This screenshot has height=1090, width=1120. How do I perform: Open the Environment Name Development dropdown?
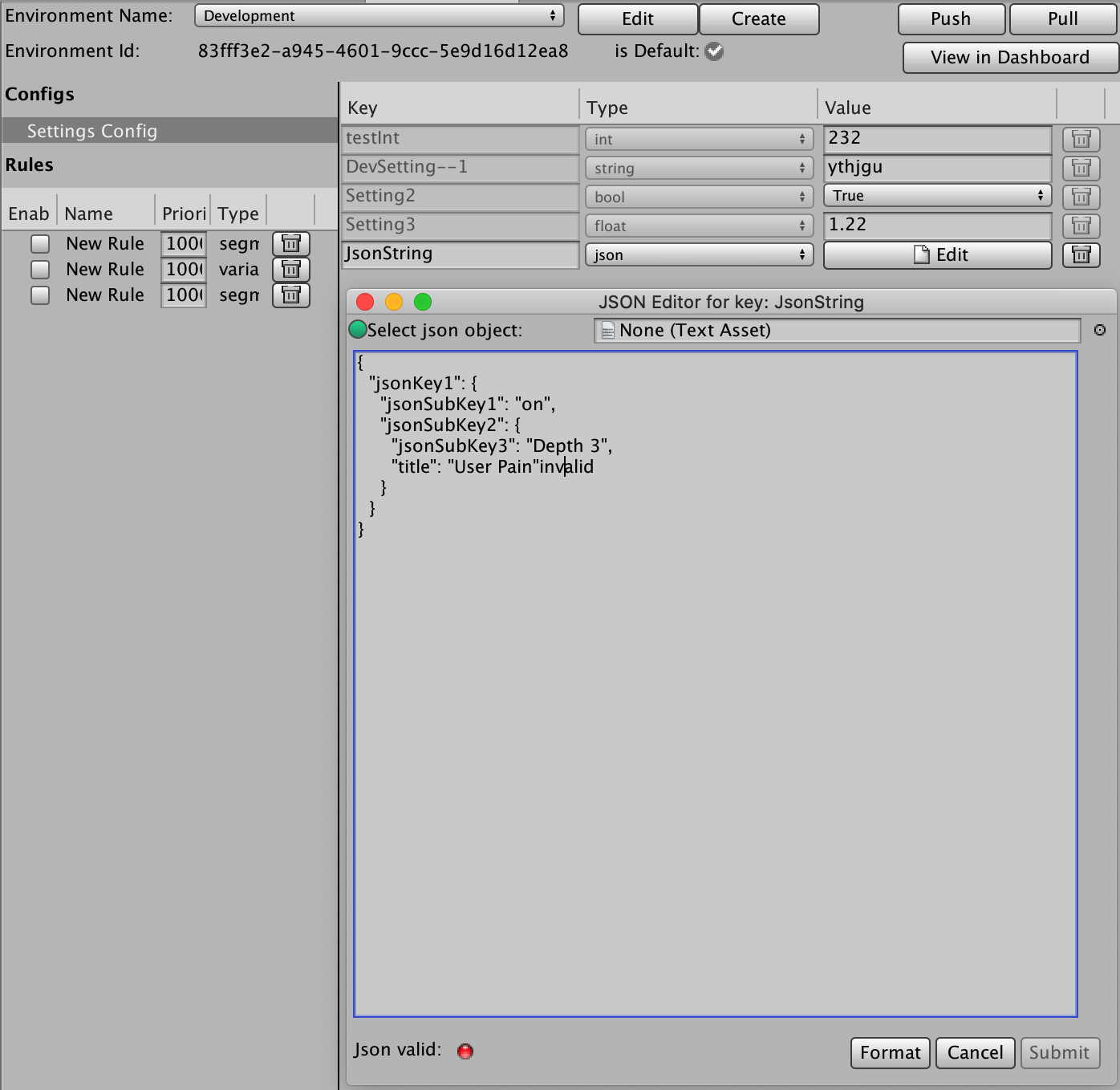[x=379, y=16]
